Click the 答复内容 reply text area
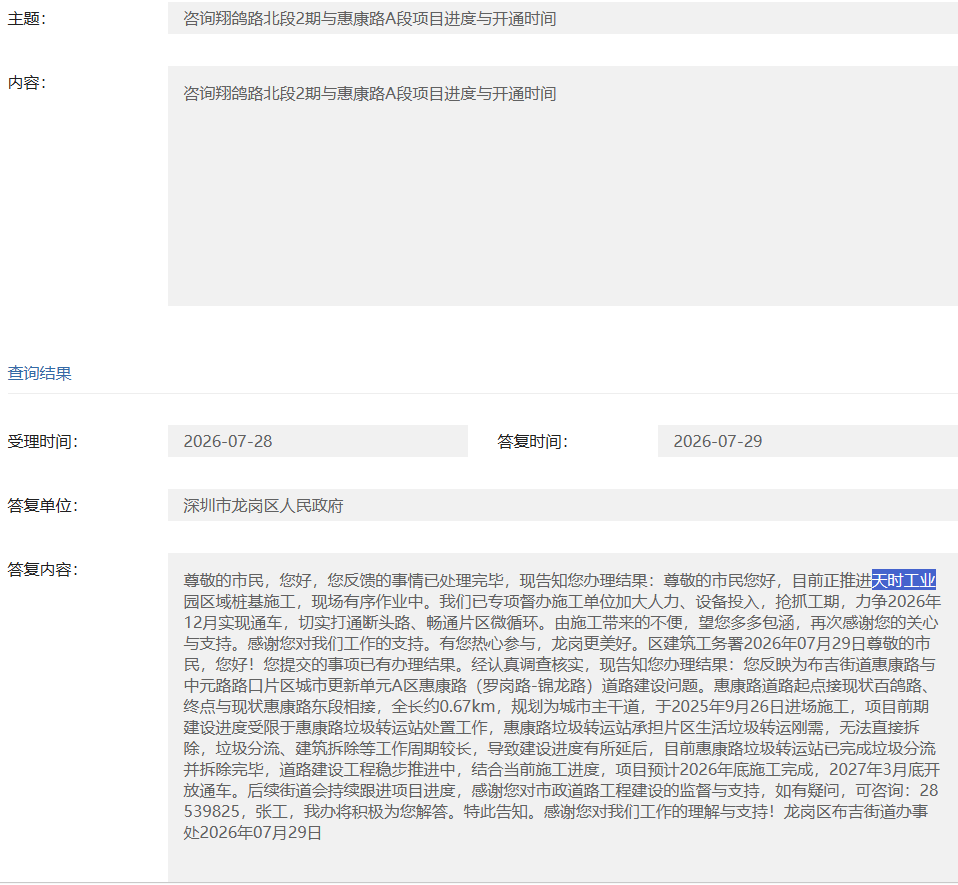 [x=563, y=717]
